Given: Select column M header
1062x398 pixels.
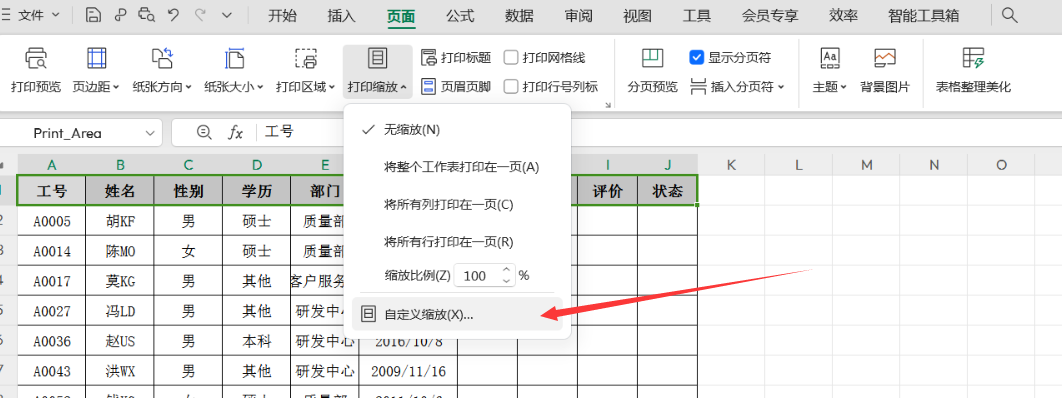Looking at the screenshot, I should pos(867,164).
